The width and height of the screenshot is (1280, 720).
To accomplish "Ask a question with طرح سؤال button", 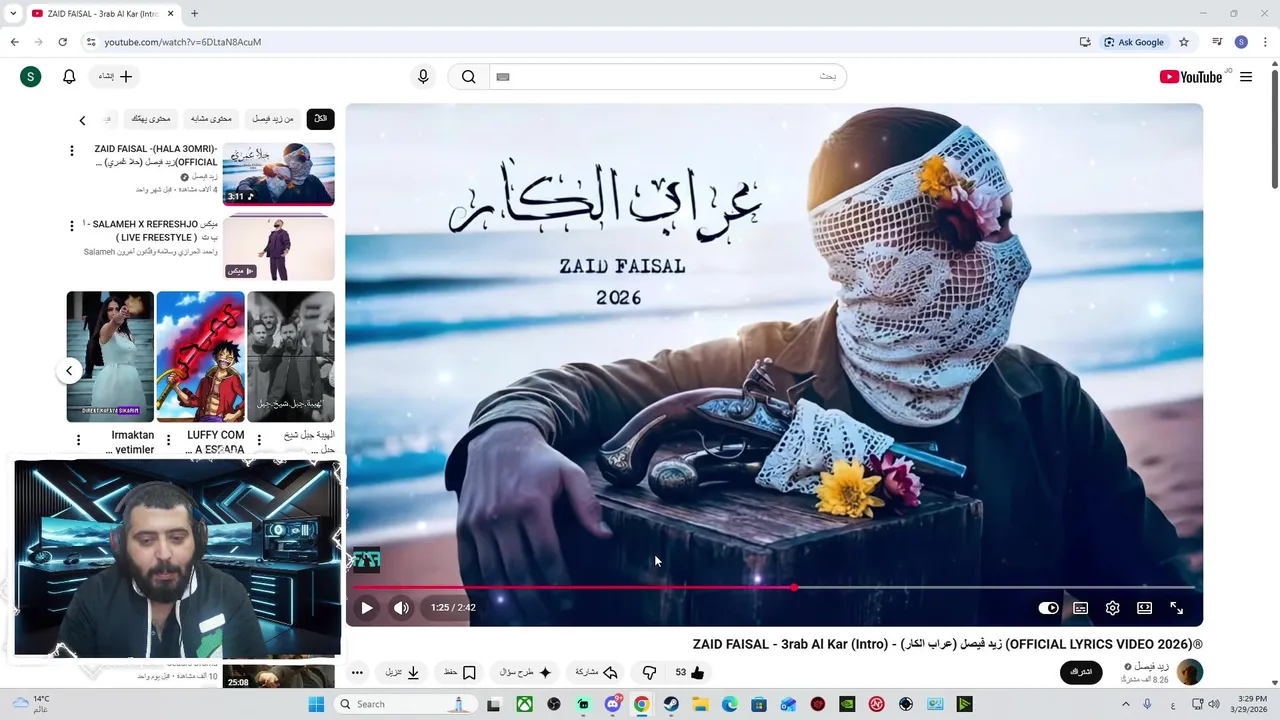I will 526,672.
